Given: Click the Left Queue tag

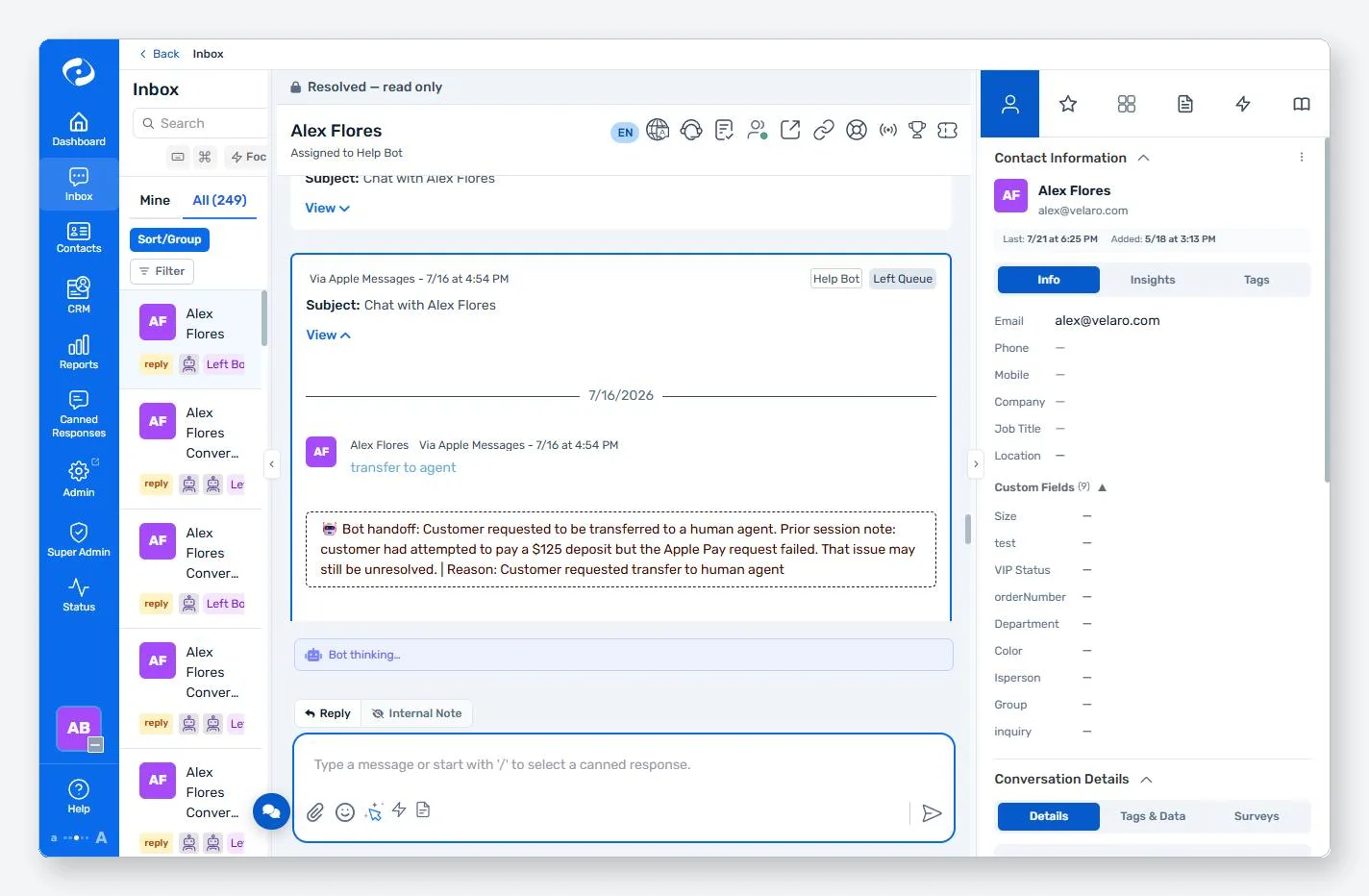Looking at the screenshot, I should tap(903, 279).
